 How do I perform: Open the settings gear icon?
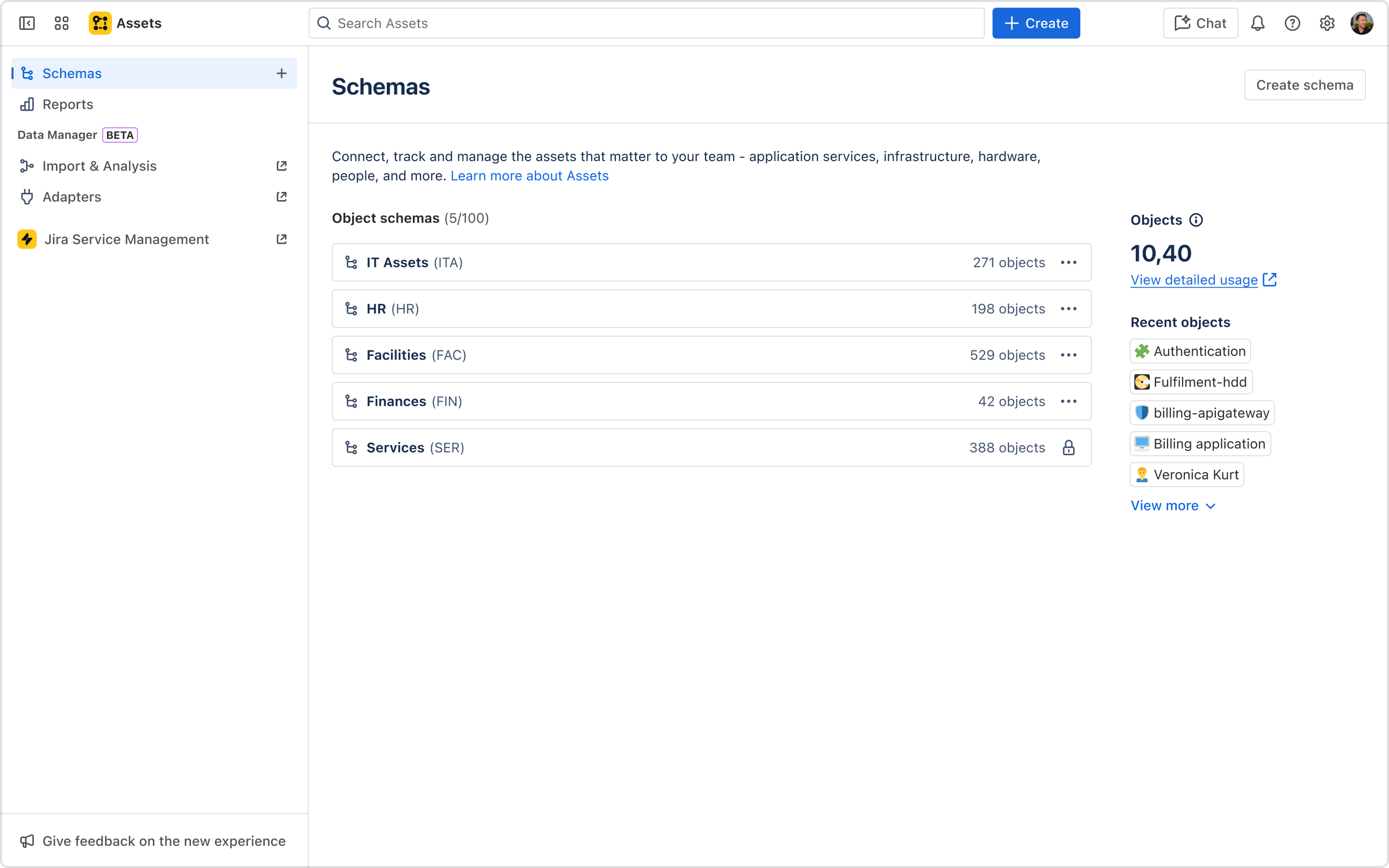pos(1327,23)
